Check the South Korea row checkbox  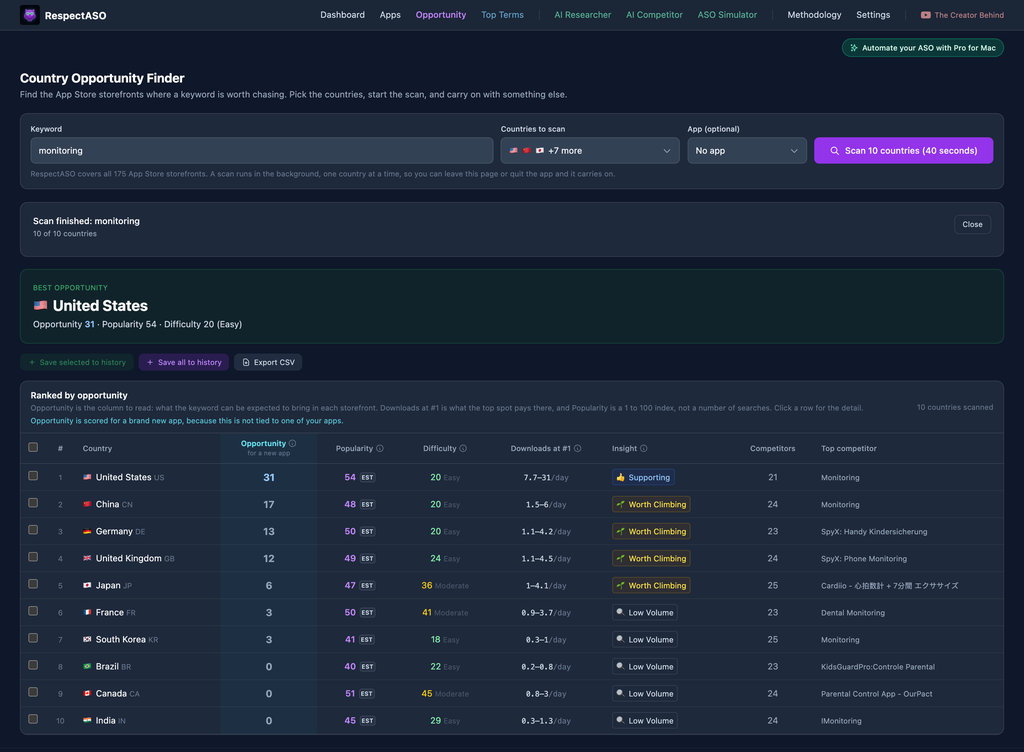click(33, 638)
